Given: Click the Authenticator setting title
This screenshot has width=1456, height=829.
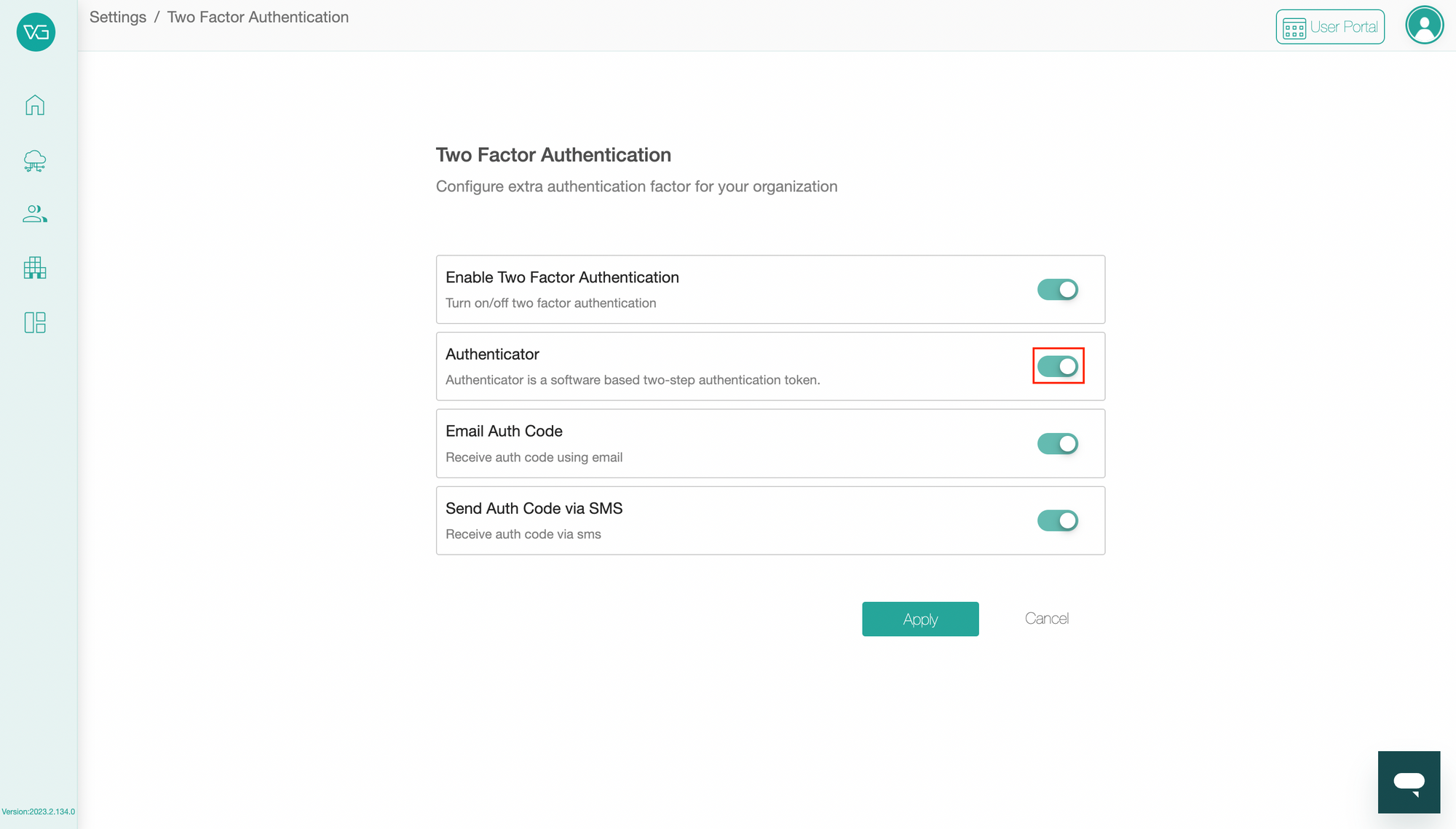Looking at the screenshot, I should coord(492,354).
